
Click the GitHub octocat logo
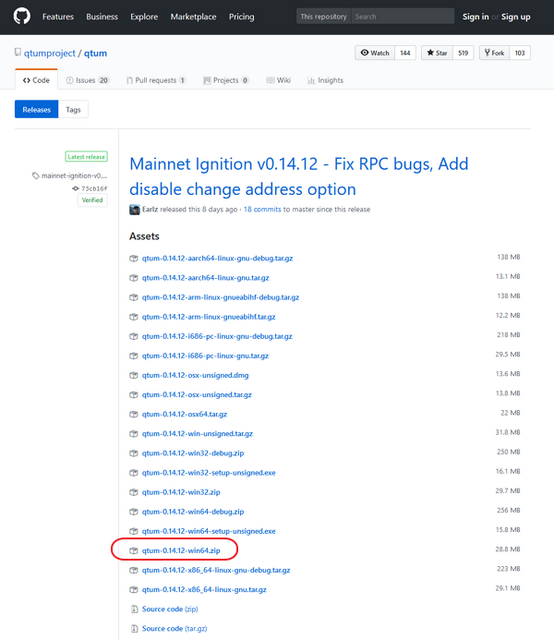[x=22, y=16]
